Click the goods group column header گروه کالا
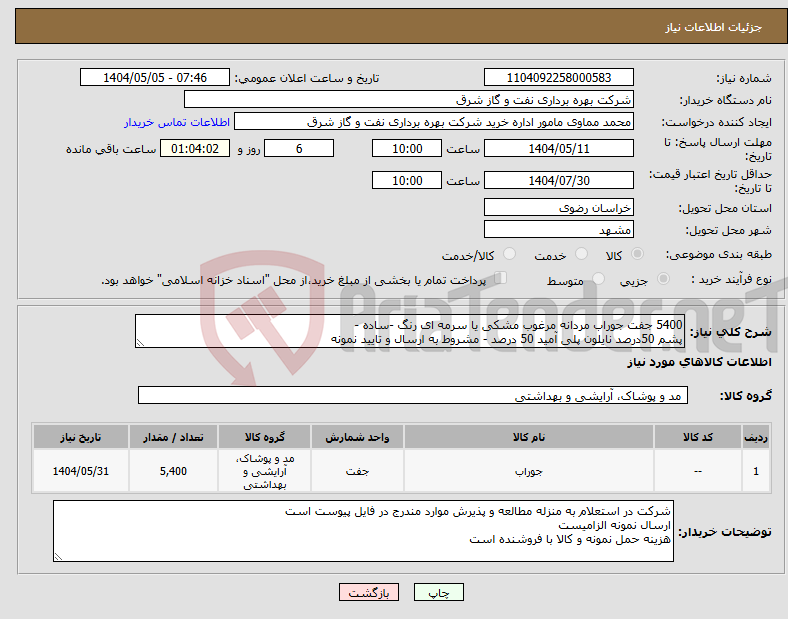Viewport: 788px width, 619px height. (x=264, y=437)
